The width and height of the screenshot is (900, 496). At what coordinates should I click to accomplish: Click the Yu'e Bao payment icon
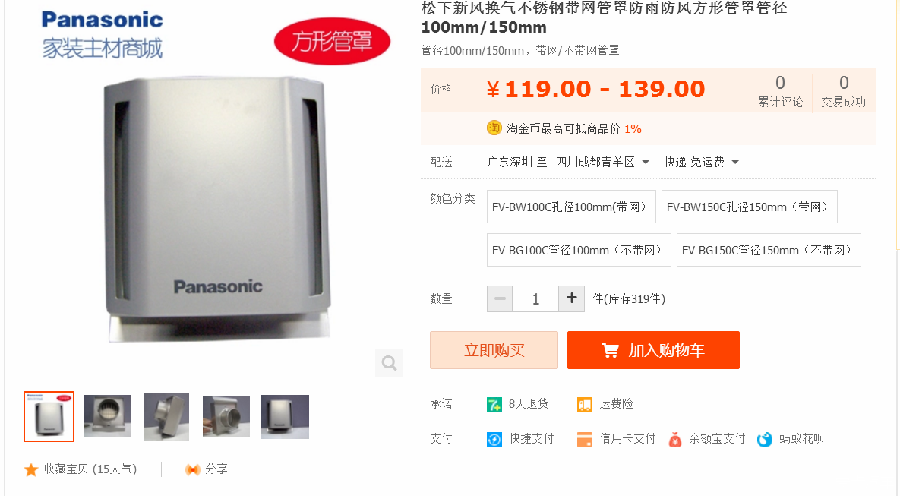point(675,440)
